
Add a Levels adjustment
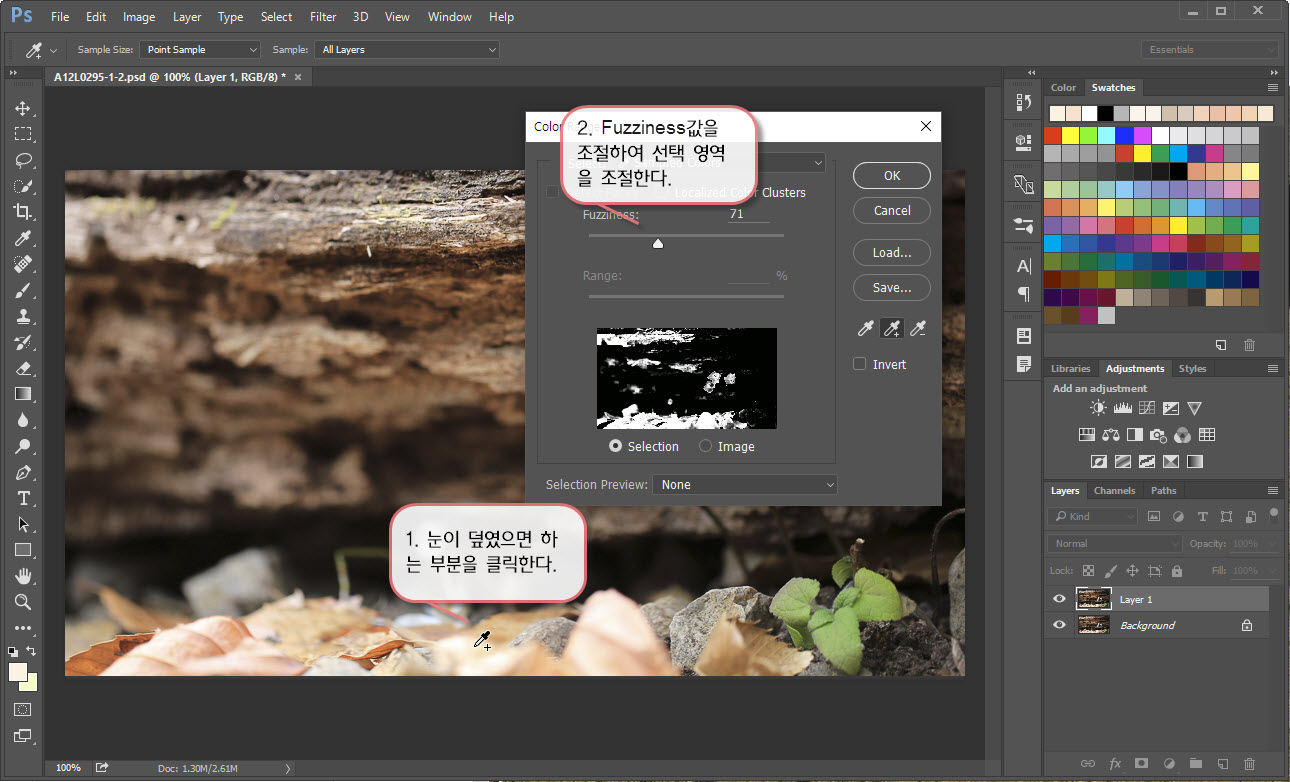tap(1122, 408)
